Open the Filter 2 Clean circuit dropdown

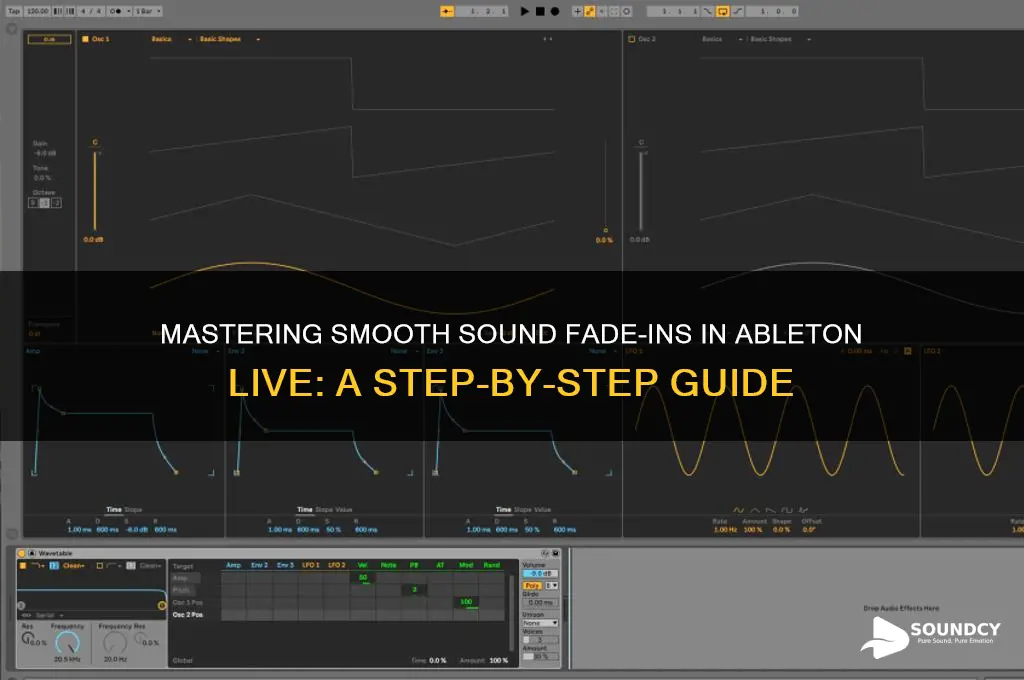pyautogui.click(x=150, y=566)
